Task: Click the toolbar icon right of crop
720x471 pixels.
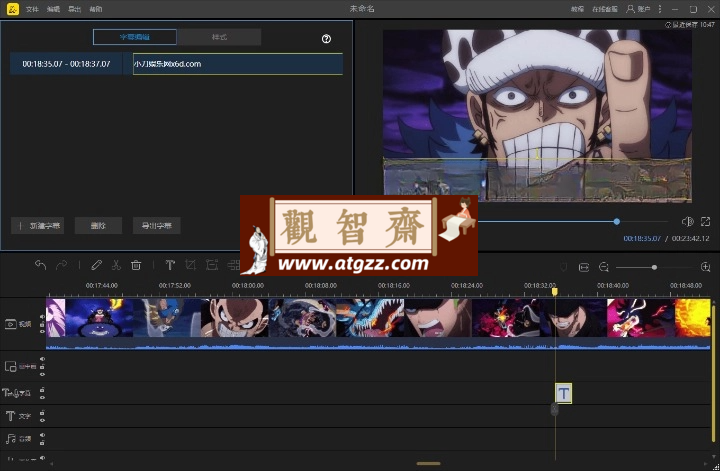Action: (x=211, y=265)
